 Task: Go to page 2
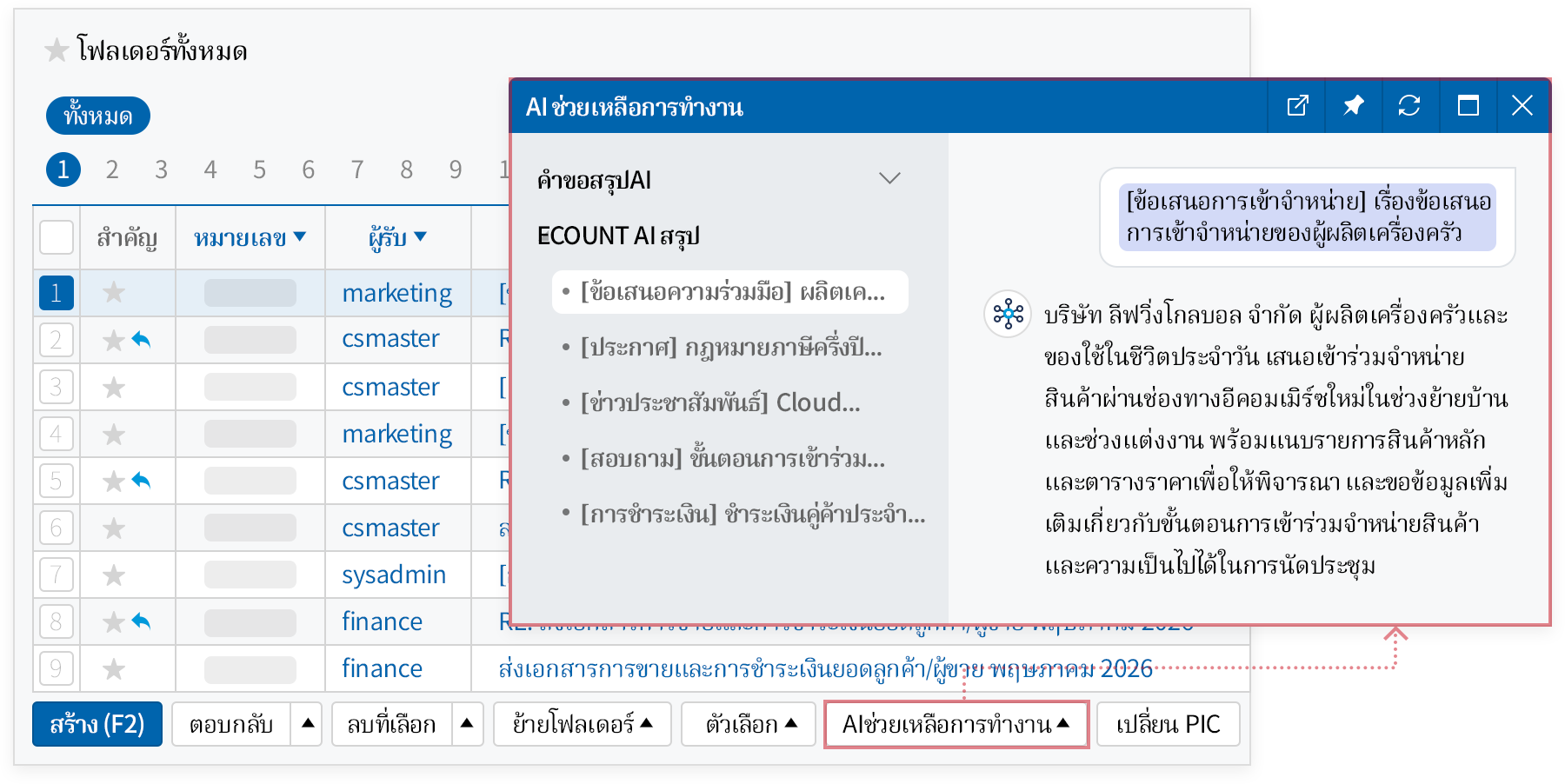(x=112, y=169)
